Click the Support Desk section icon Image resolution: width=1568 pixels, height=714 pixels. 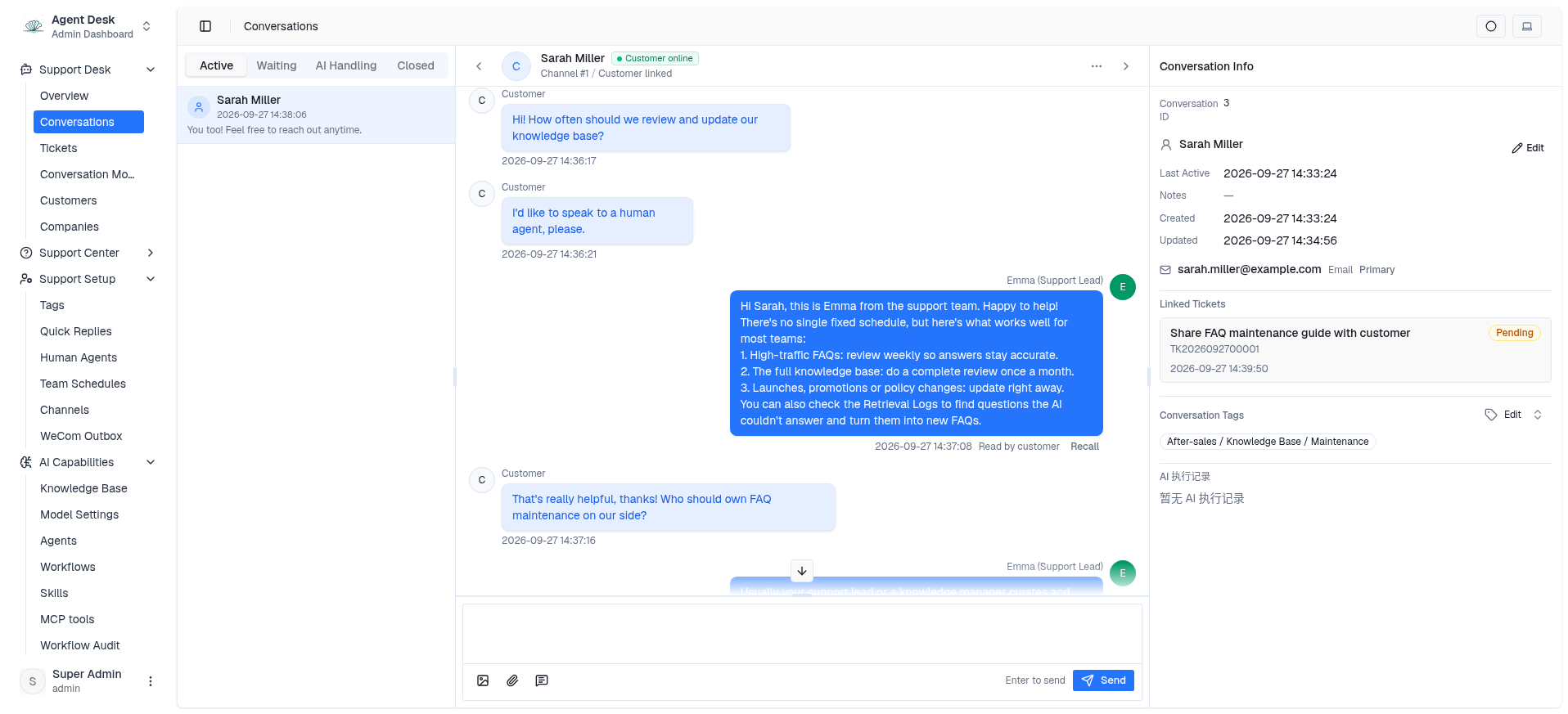tap(26, 70)
